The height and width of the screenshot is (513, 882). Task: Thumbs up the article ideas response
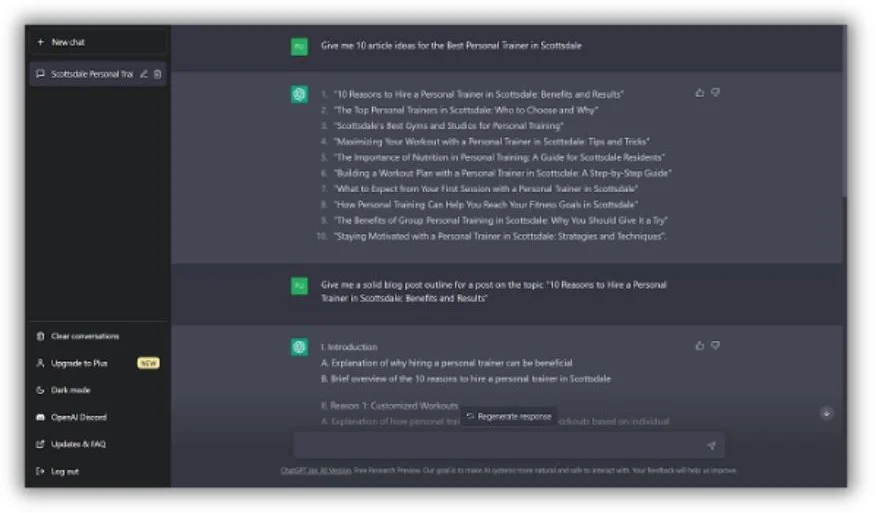click(x=700, y=93)
